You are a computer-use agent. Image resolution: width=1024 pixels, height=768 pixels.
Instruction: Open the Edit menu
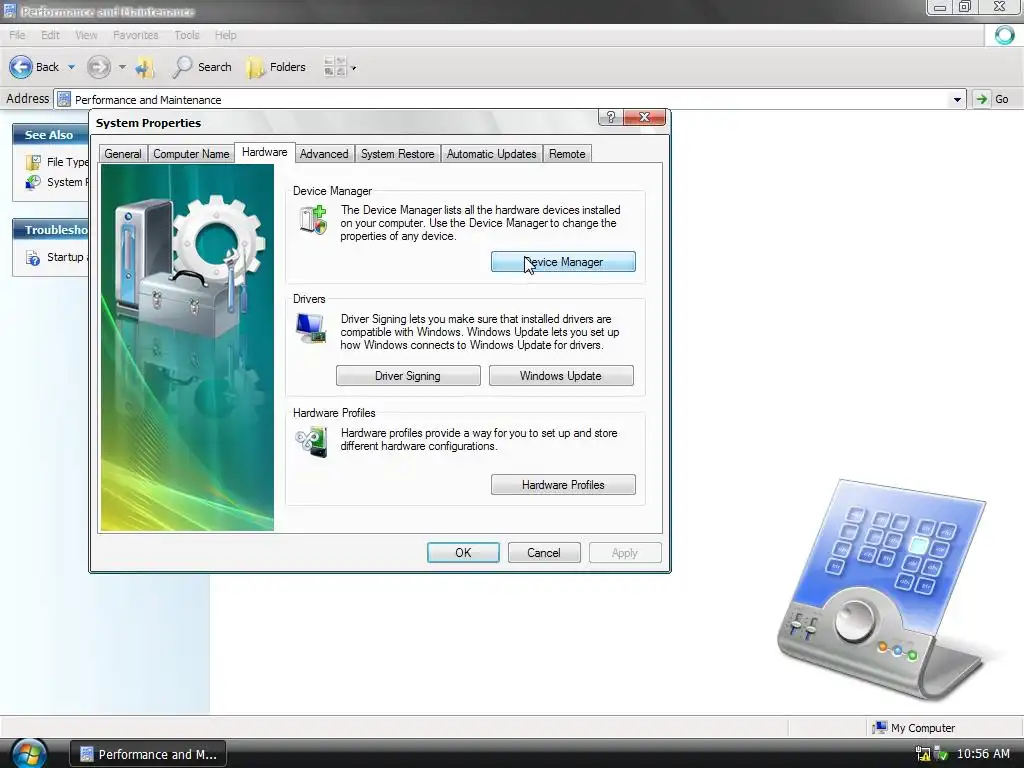point(50,35)
